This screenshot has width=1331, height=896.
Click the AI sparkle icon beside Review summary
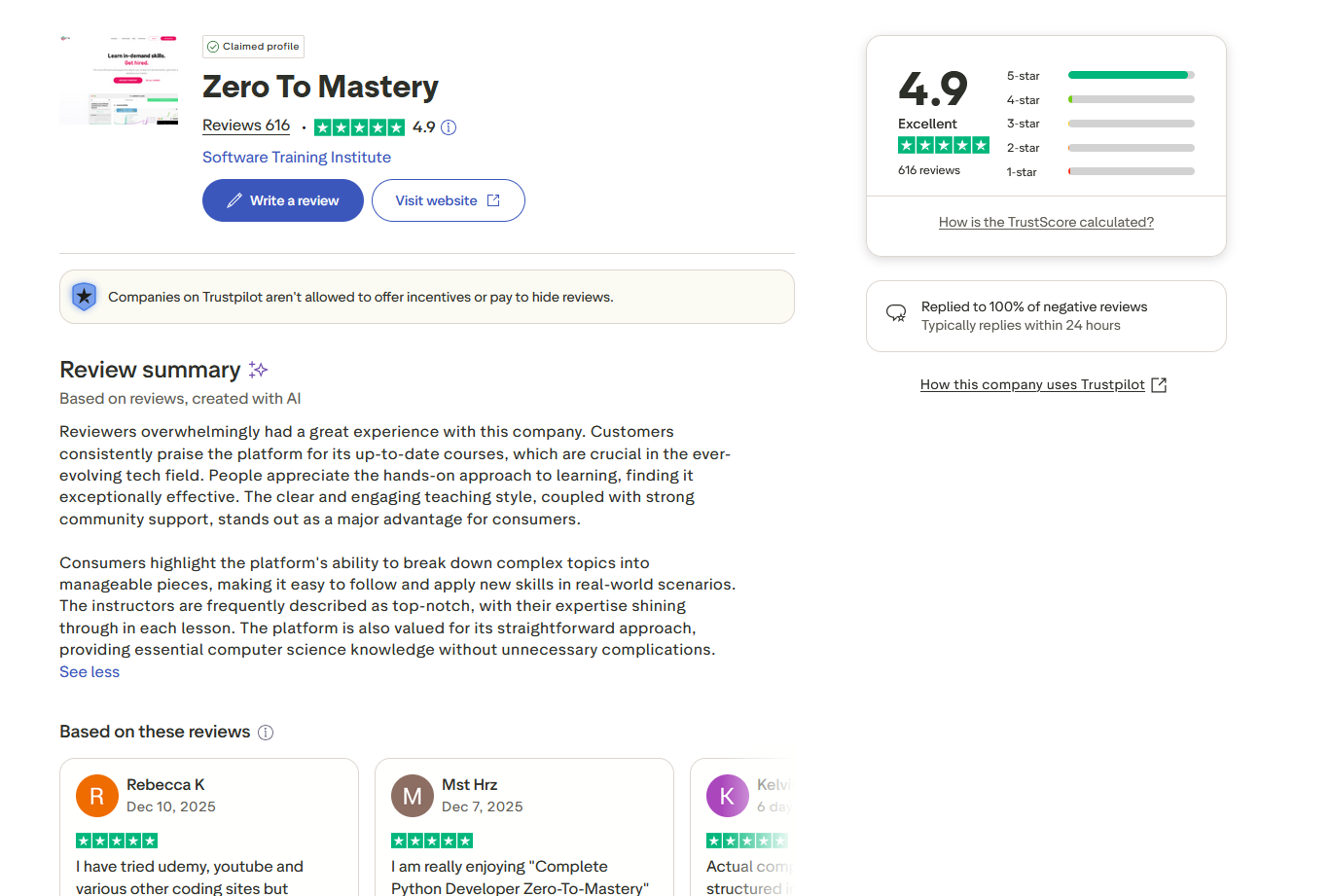point(258,370)
